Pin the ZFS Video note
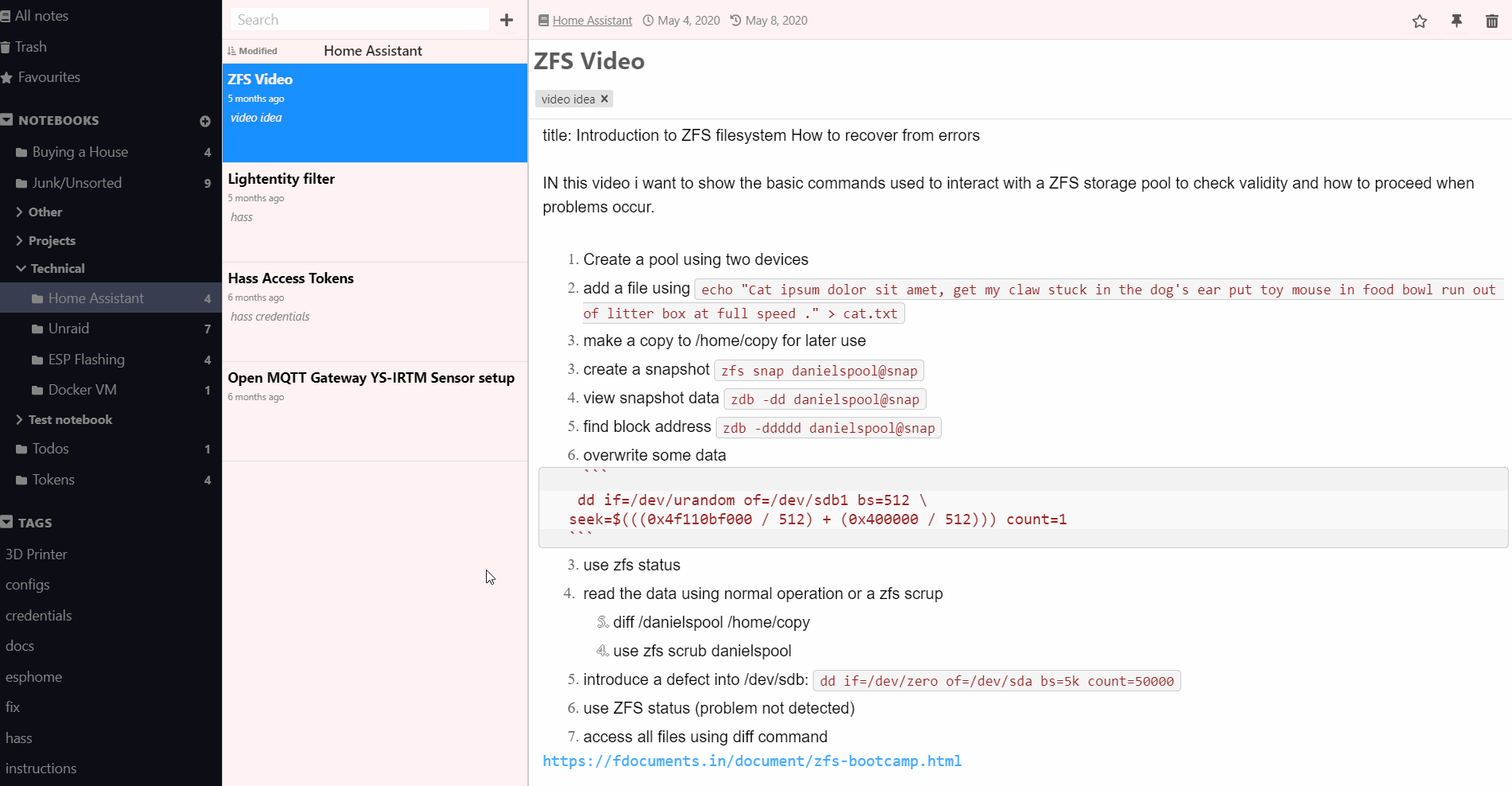This screenshot has width=1512, height=786. click(x=1456, y=21)
